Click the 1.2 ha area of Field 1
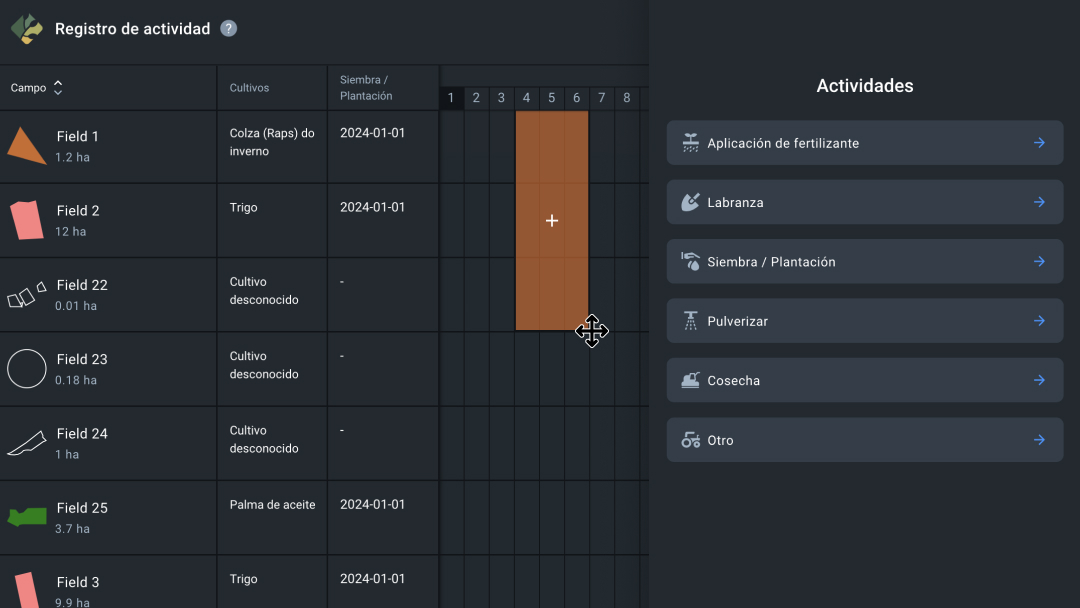The image size is (1080, 608). click(72, 157)
